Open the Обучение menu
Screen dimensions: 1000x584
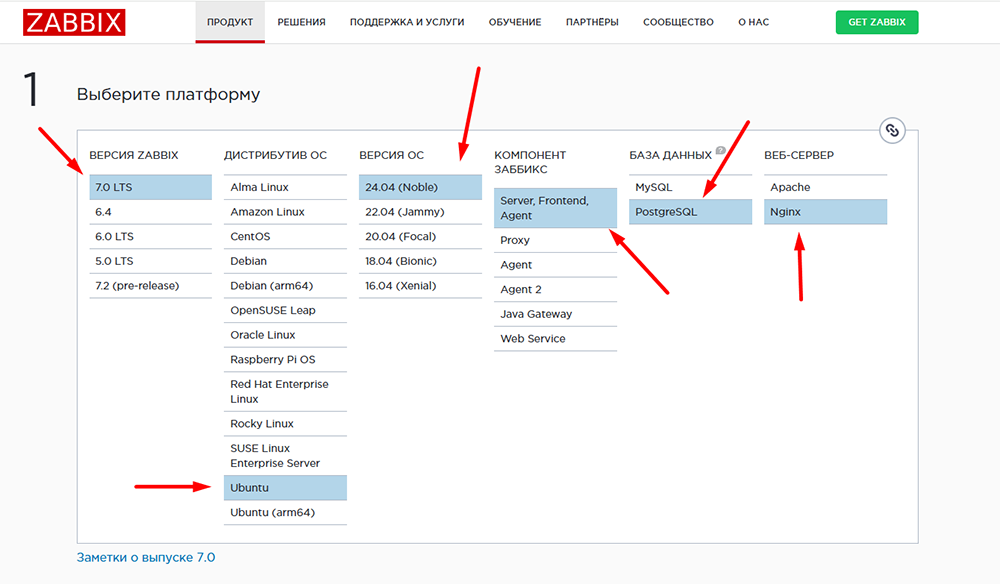pos(515,22)
